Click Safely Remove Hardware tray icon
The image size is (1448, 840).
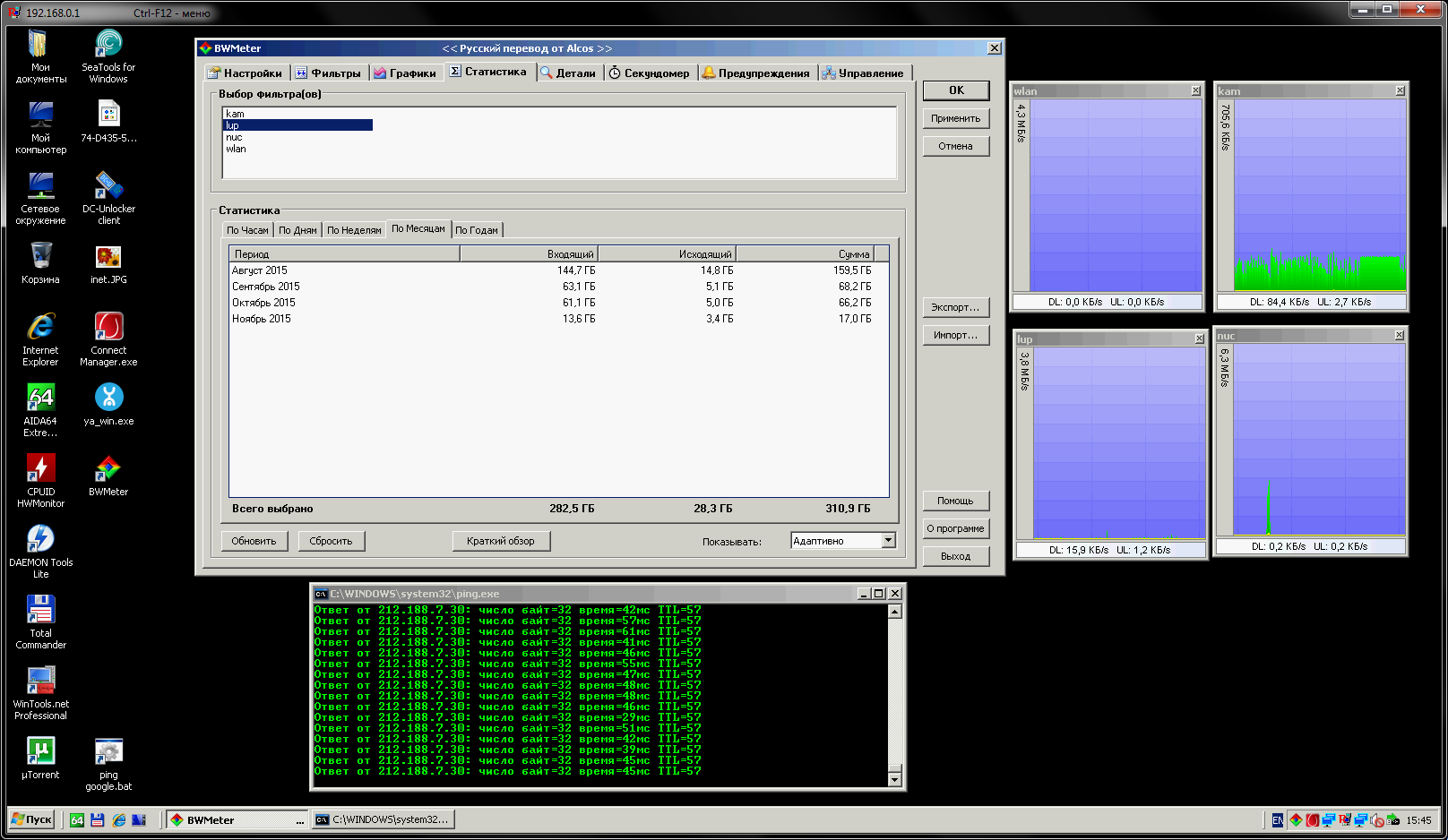(x=1393, y=819)
